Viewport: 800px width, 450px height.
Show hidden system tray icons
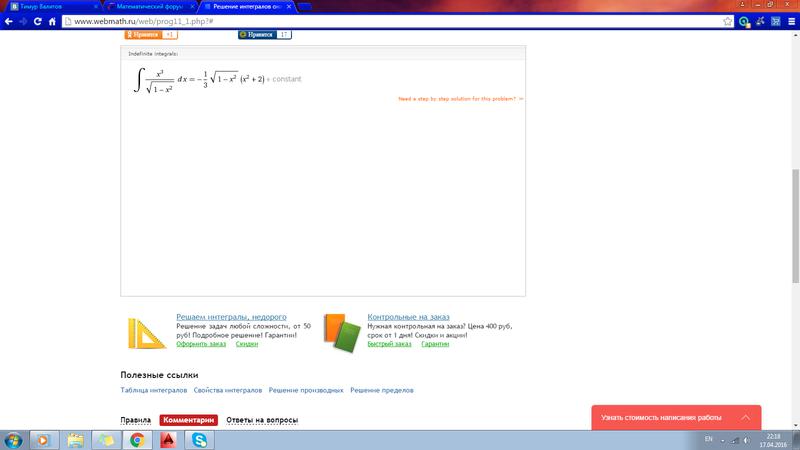pos(722,440)
